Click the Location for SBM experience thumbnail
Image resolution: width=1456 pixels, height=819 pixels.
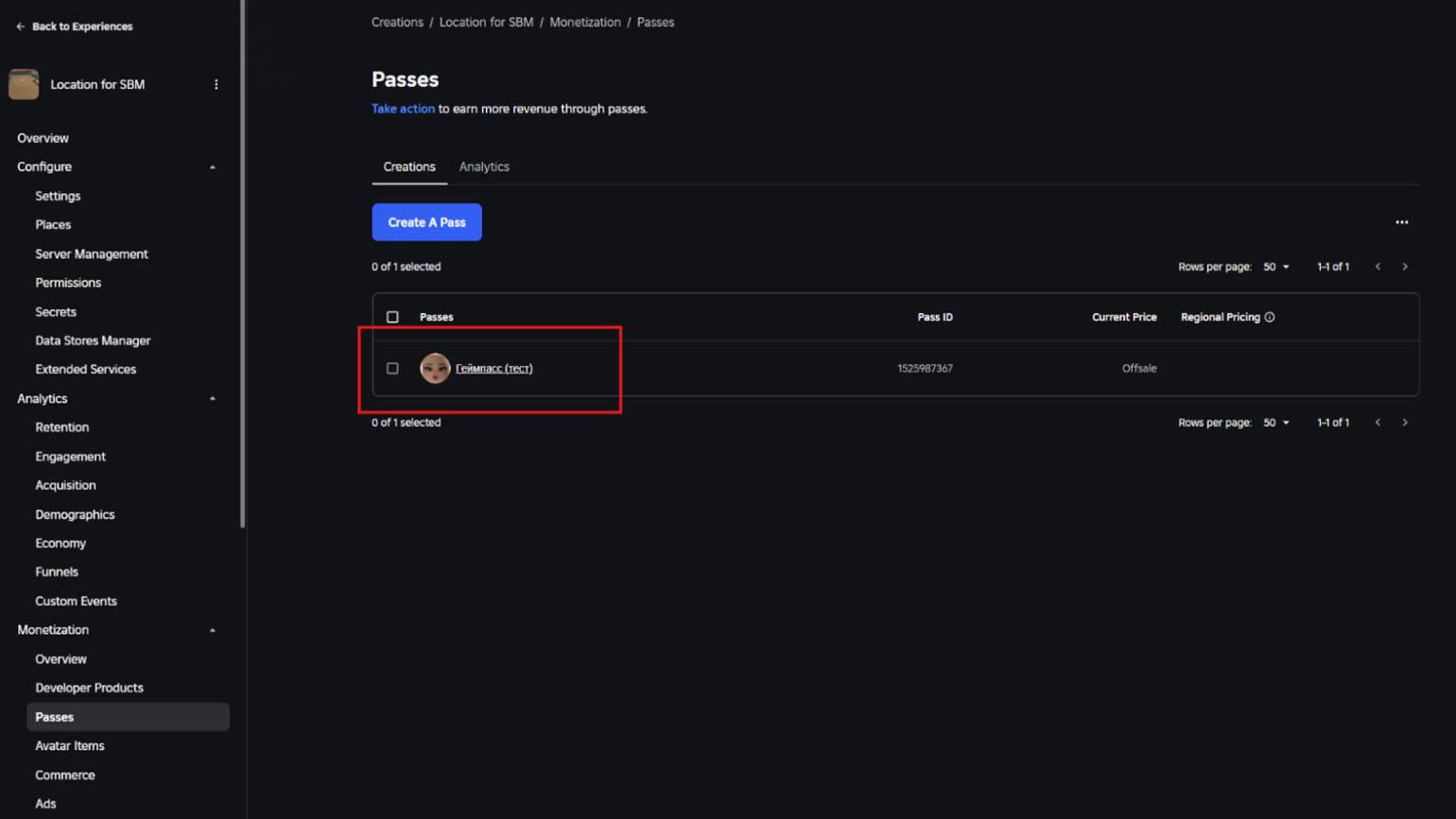click(24, 84)
